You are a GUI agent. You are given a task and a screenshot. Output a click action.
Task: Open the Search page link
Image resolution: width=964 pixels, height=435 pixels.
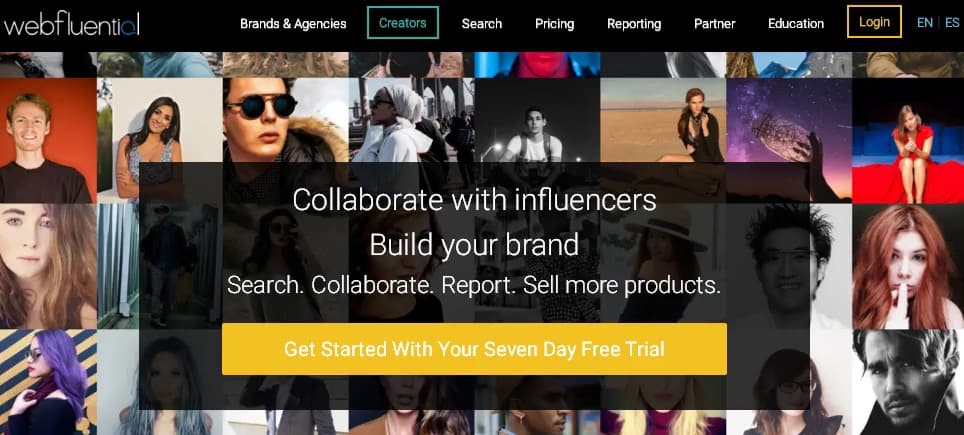[x=482, y=24]
